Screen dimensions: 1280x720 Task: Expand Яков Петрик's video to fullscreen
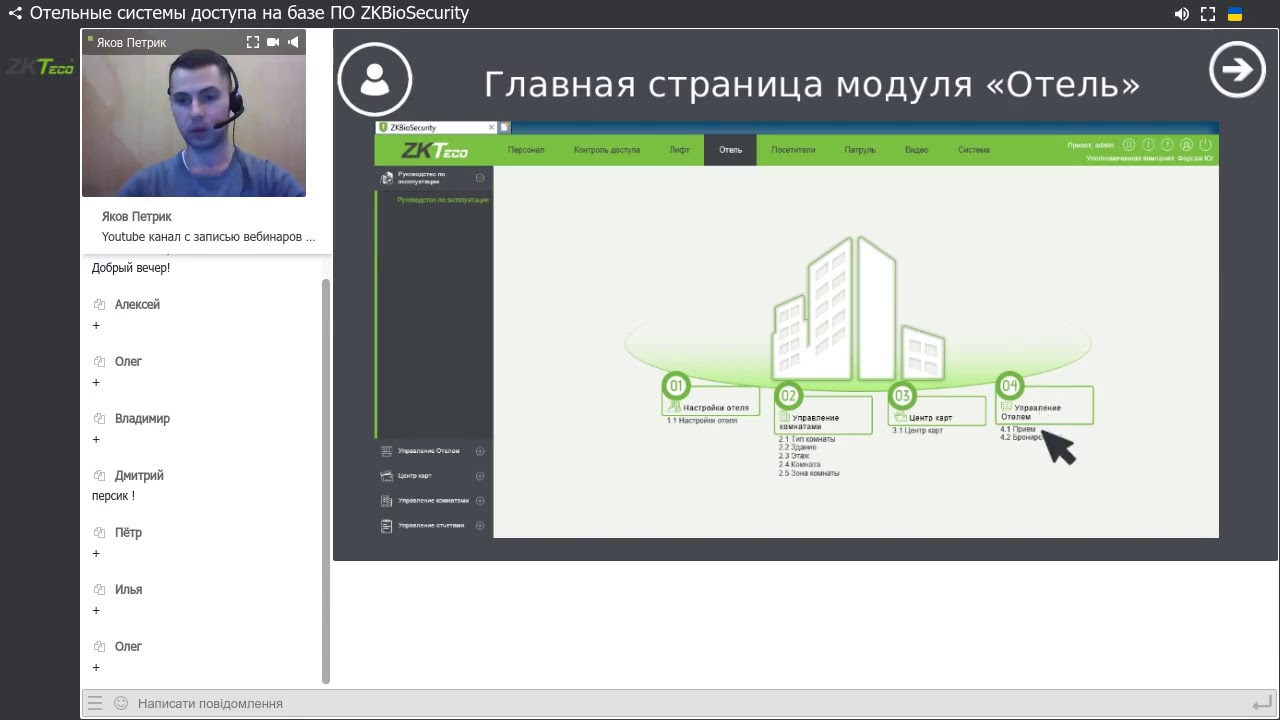point(253,42)
